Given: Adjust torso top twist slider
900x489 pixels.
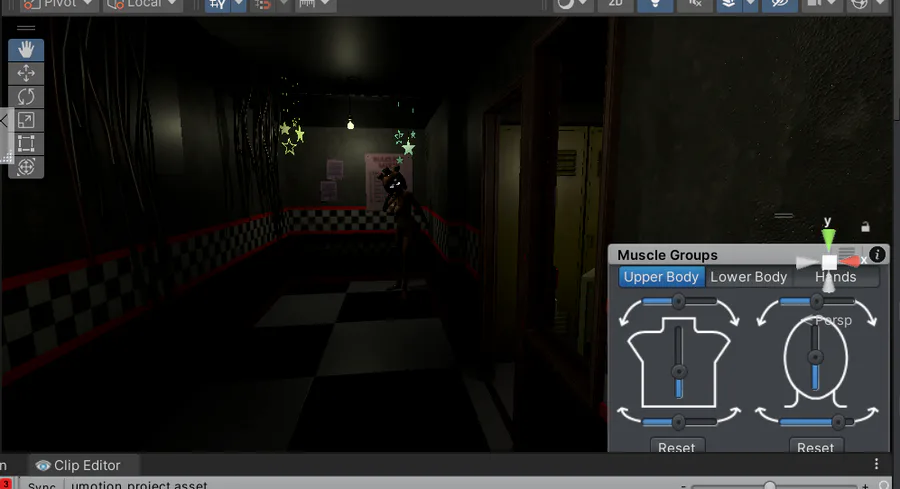Looking at the screenshot, I should 679,301.
